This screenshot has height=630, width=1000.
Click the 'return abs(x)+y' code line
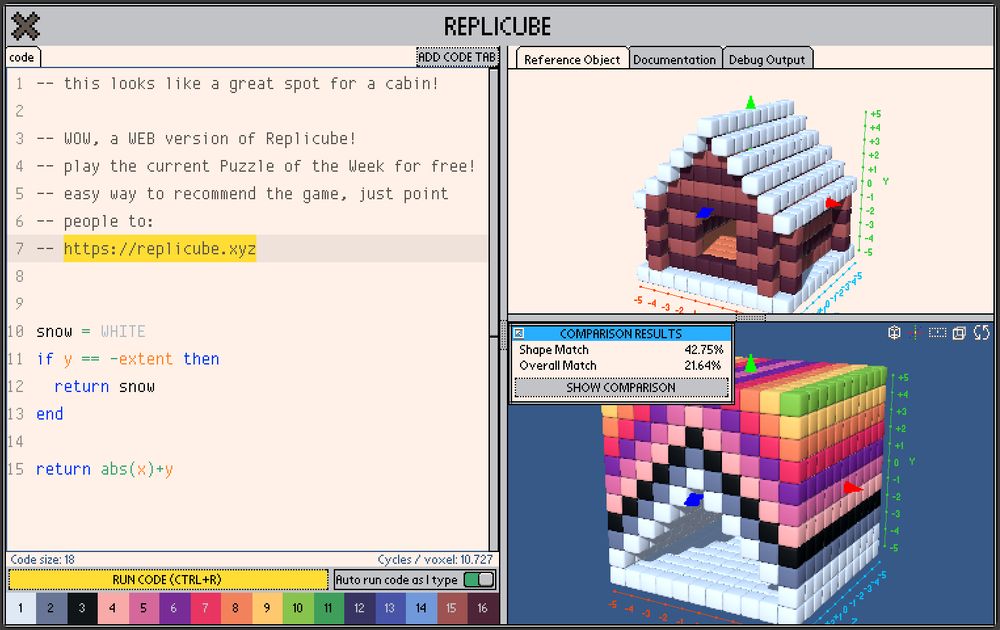(104, 469)
